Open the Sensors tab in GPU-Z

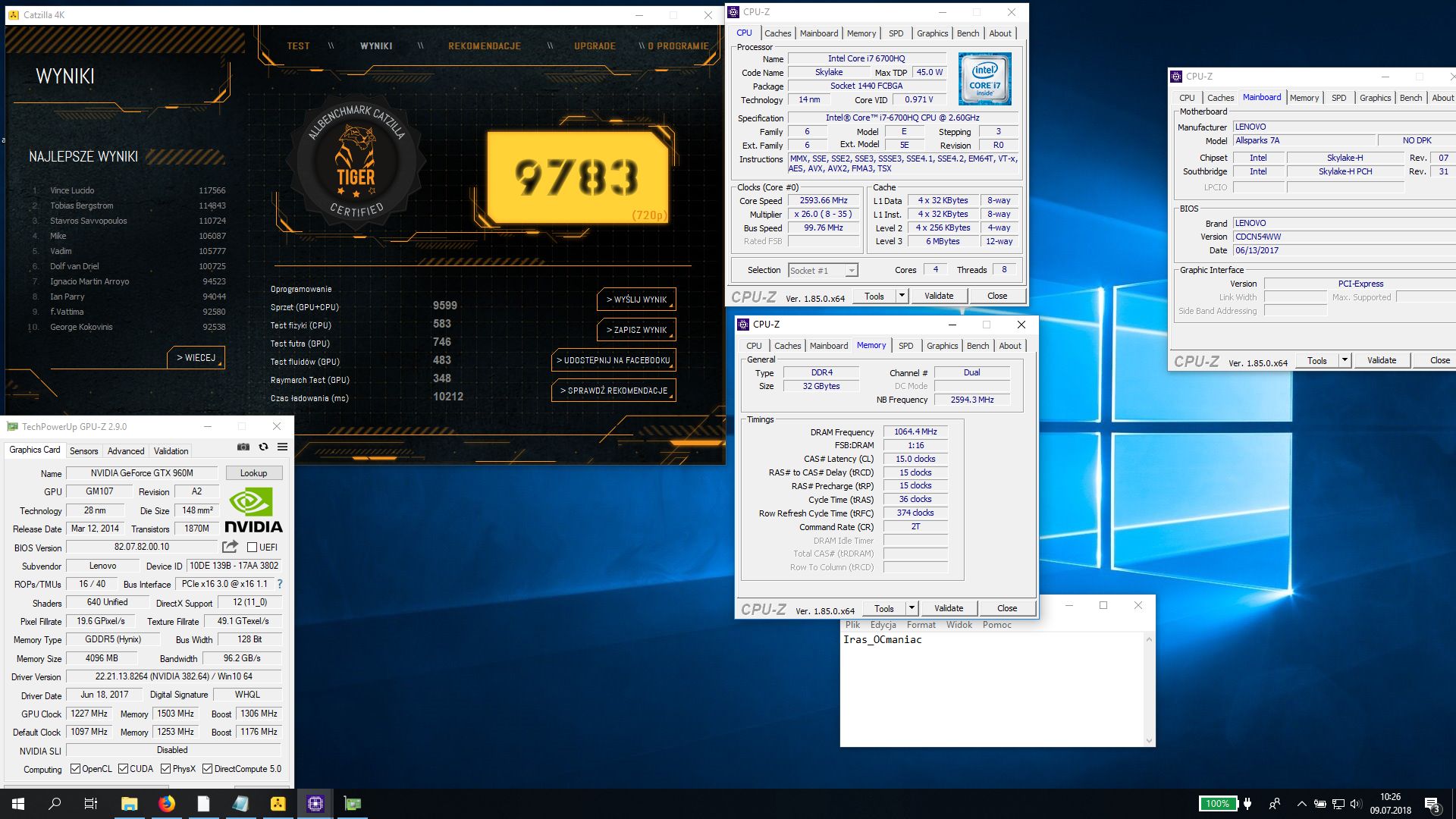pyautogui.click(x=83, y=450)
